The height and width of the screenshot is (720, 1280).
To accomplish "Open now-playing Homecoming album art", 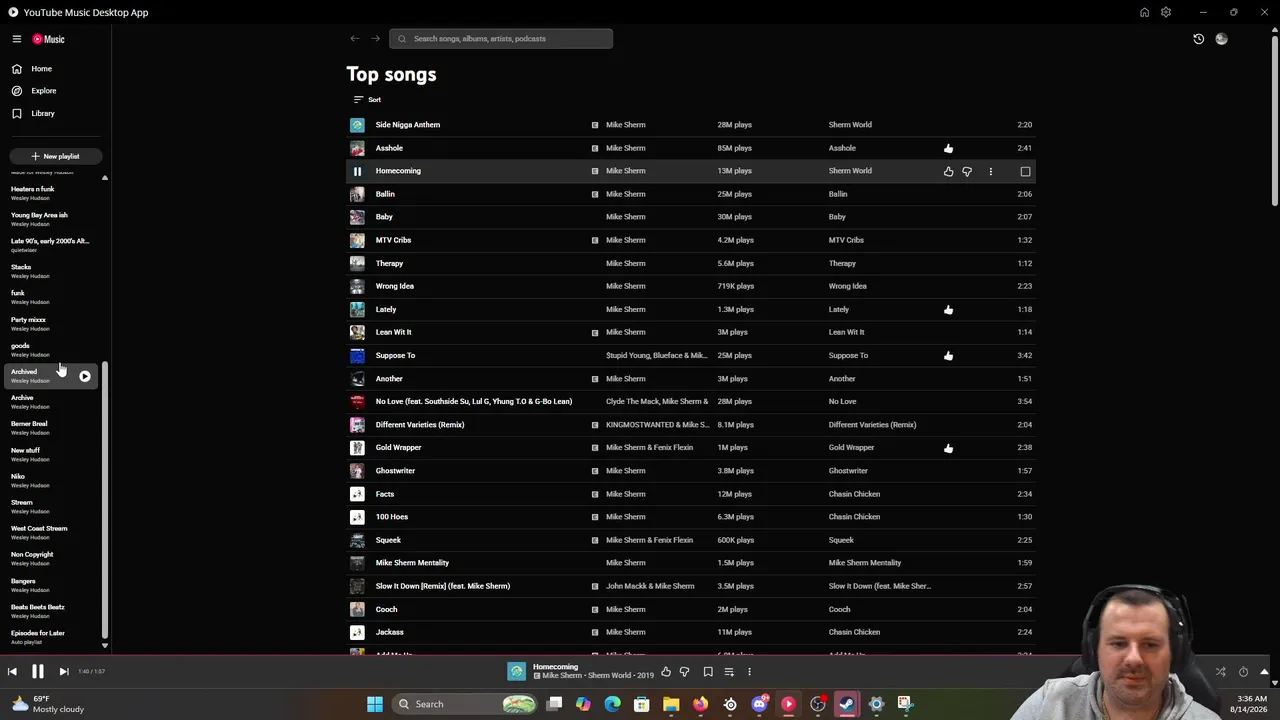I will point(516,672).
